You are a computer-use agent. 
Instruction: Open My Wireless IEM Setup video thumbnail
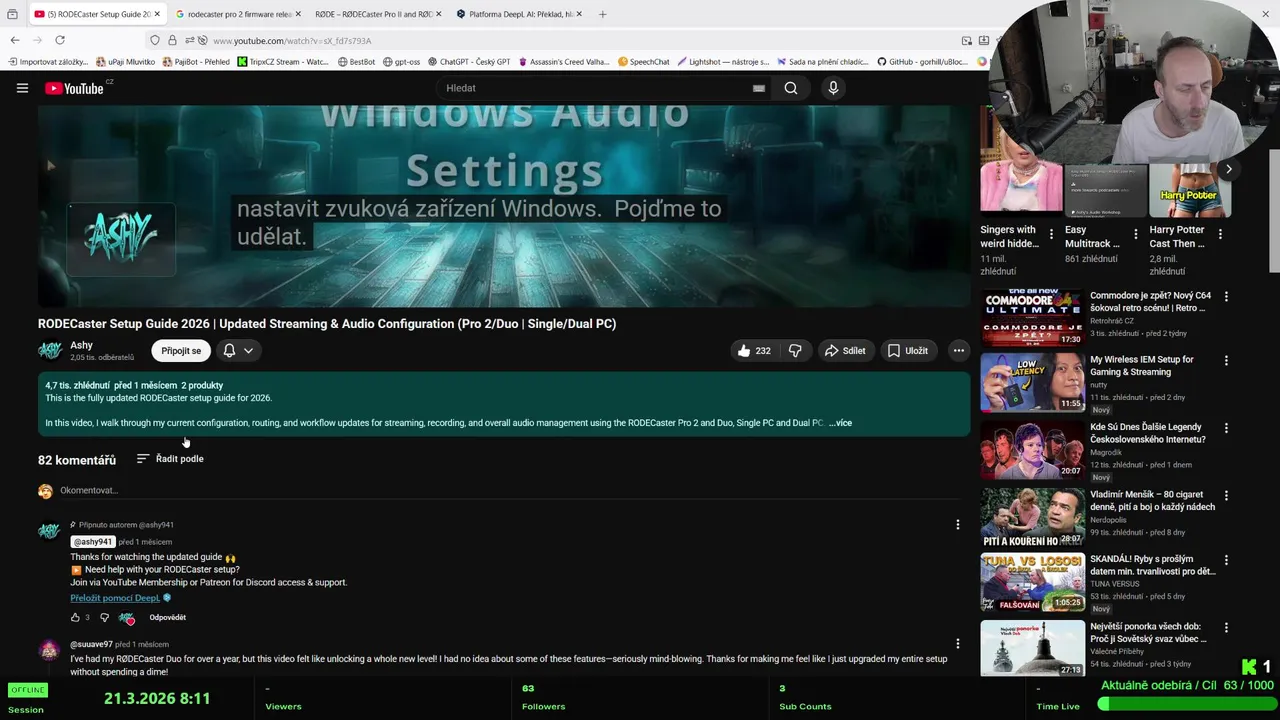tap(1032, 382)
